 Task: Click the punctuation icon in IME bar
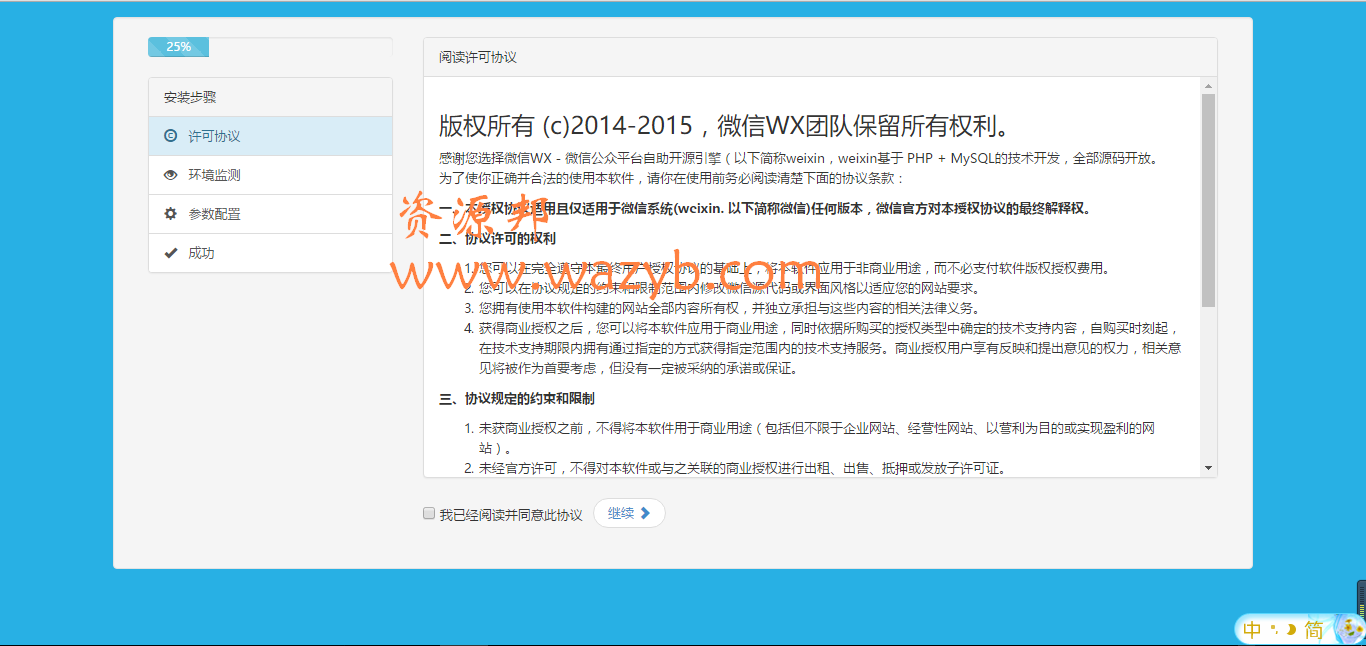point(1274,630)
